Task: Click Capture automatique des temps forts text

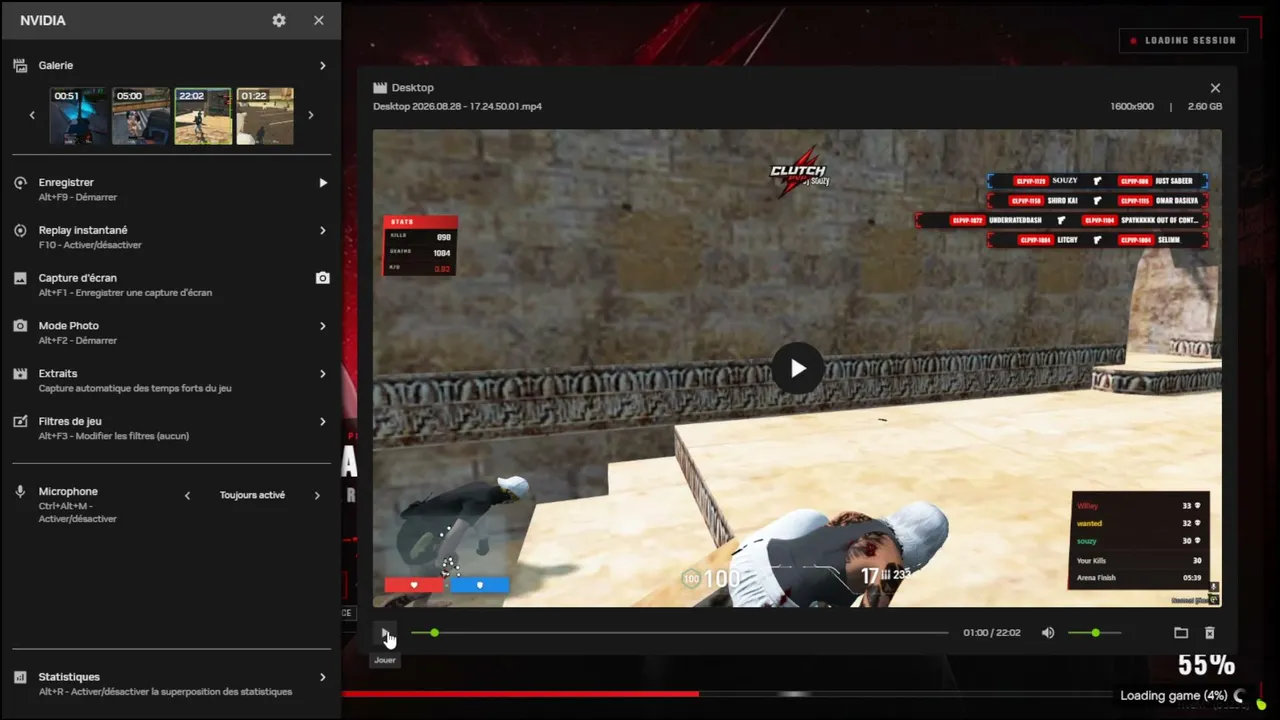Action: tap(135, 388)
